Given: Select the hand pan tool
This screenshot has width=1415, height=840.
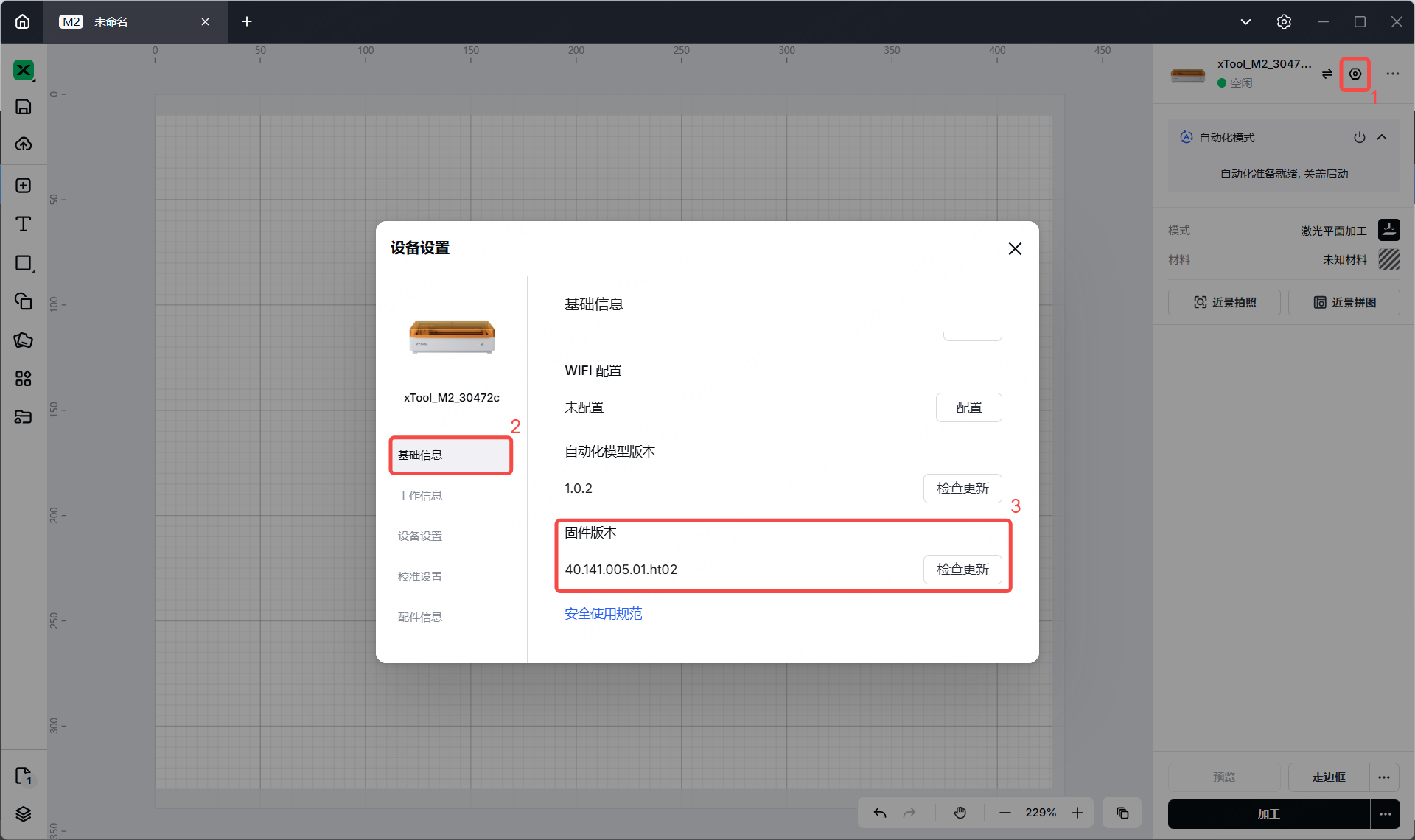Looking at the screenshot, I should pyautogui.click(x=960, y=813).
